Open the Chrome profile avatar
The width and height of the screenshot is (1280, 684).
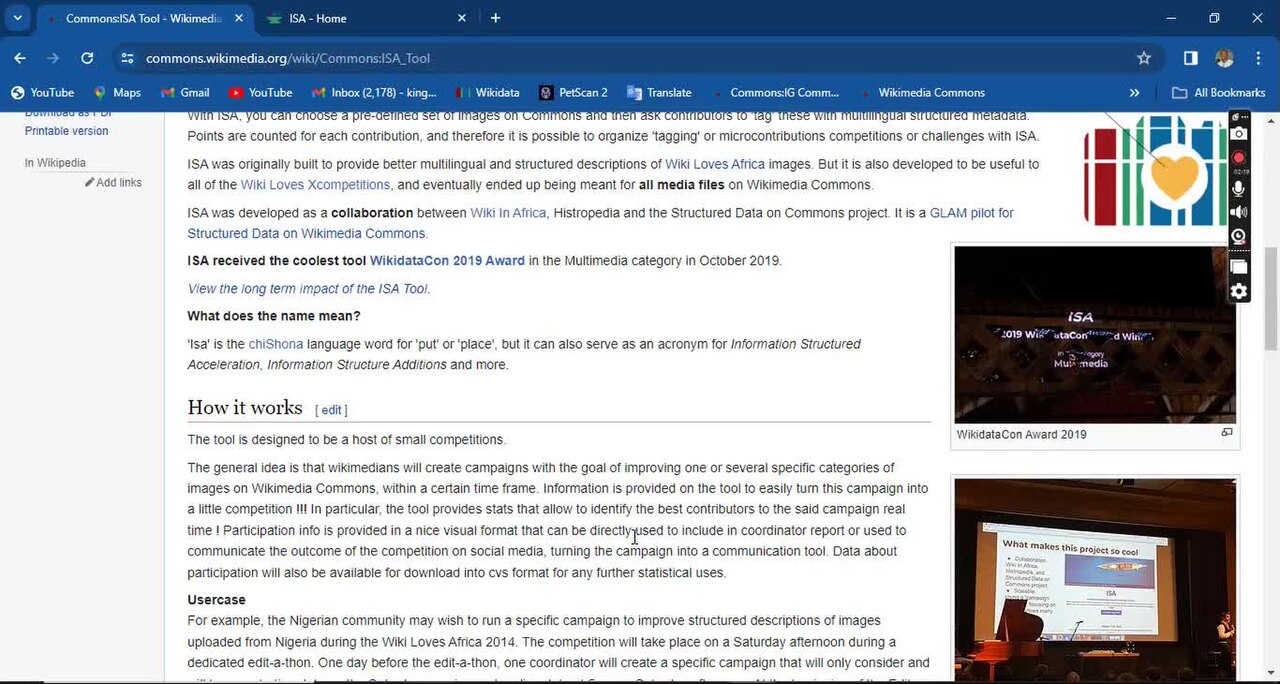1224,58
